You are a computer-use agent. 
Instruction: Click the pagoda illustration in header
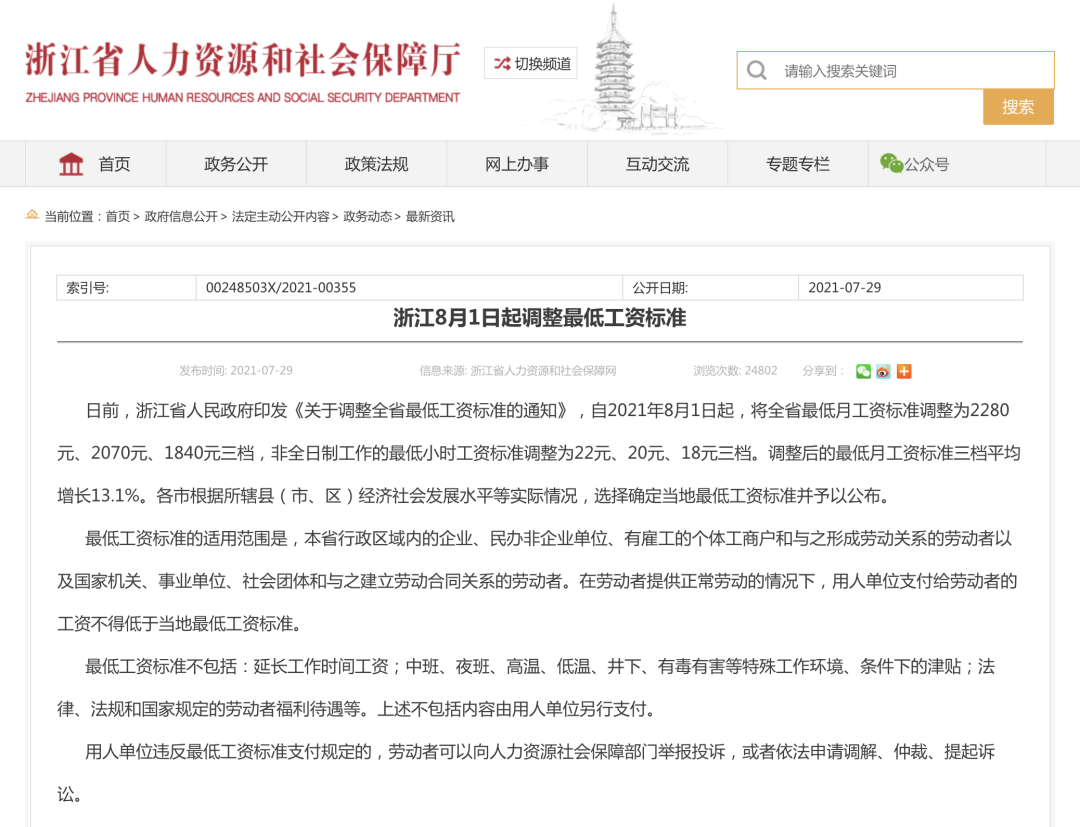coord(613,67)
